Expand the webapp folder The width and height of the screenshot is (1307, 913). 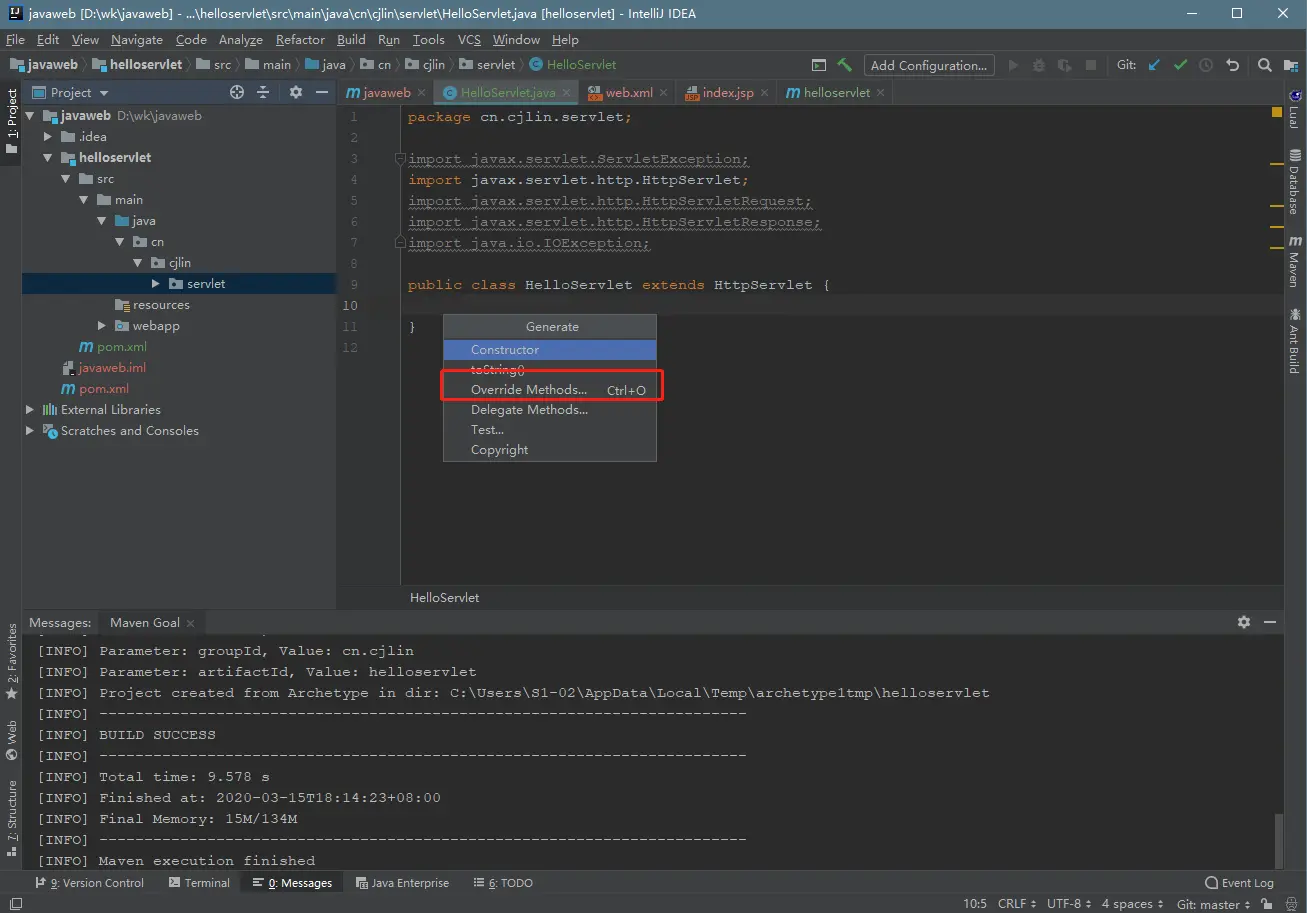(102, 326)
